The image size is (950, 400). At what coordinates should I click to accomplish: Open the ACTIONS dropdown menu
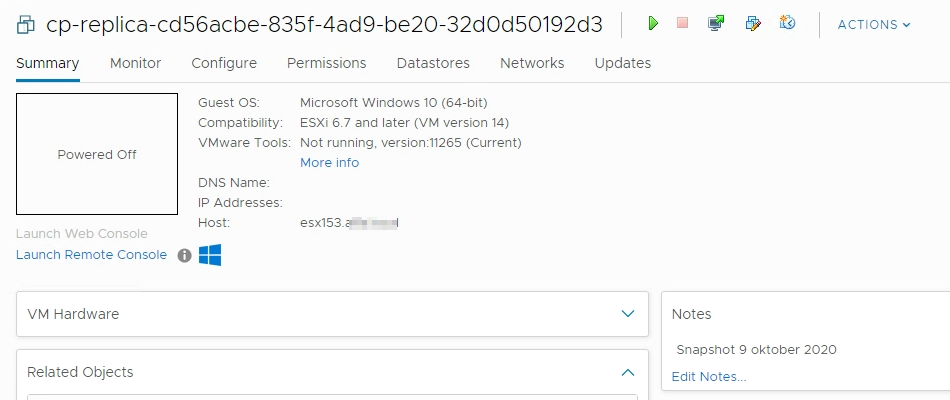(874, 25)
